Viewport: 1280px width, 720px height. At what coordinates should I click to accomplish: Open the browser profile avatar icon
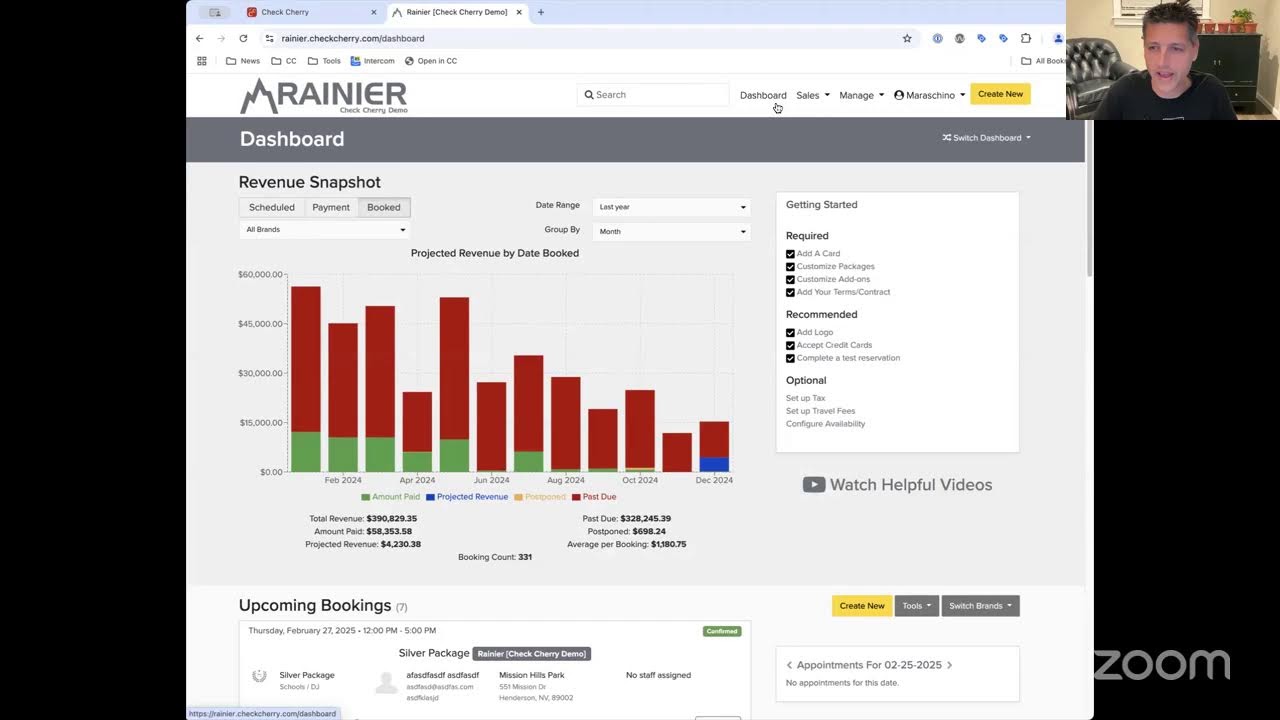pyautogui.click(x=1058, y=38)
